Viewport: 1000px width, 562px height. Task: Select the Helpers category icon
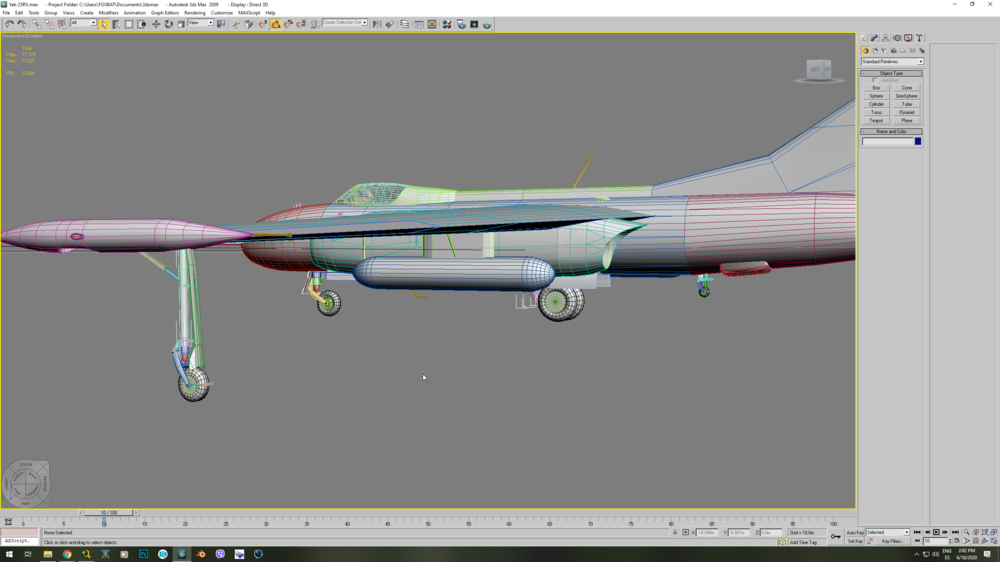click(x=903, y=51)
